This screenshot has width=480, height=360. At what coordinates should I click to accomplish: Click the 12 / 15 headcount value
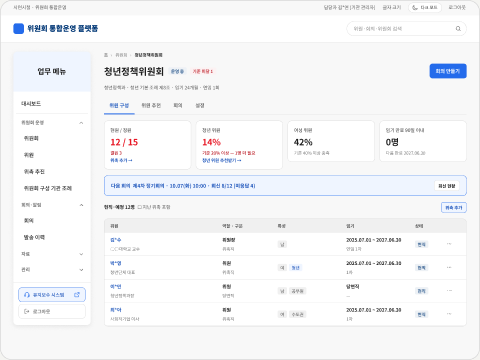124,142
